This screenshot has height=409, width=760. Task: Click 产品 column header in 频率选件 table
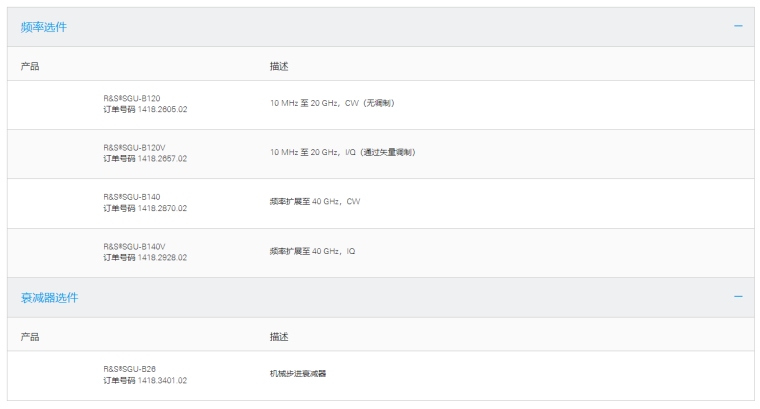point(30,66)
